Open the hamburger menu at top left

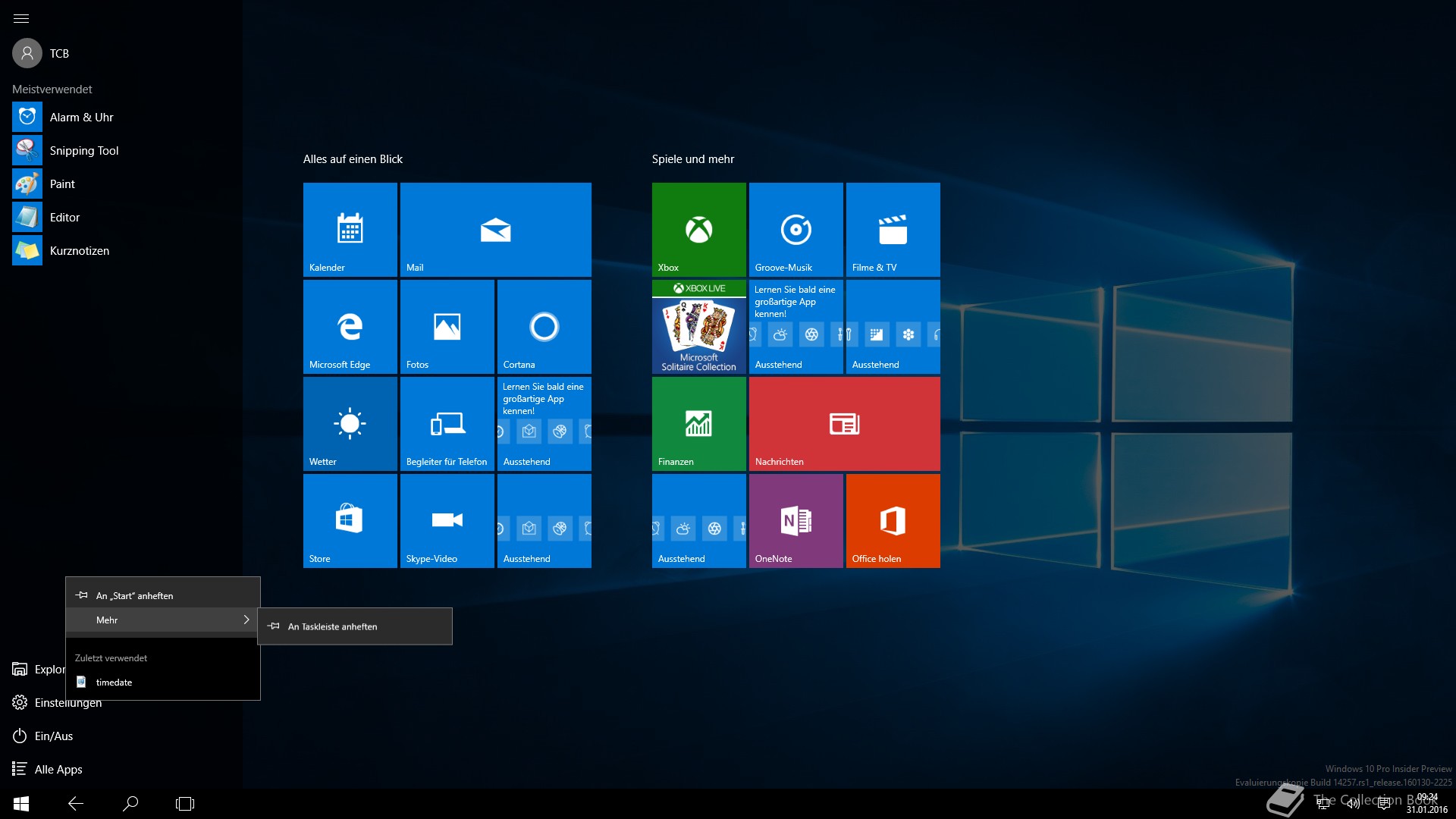(x=21, y=18)
